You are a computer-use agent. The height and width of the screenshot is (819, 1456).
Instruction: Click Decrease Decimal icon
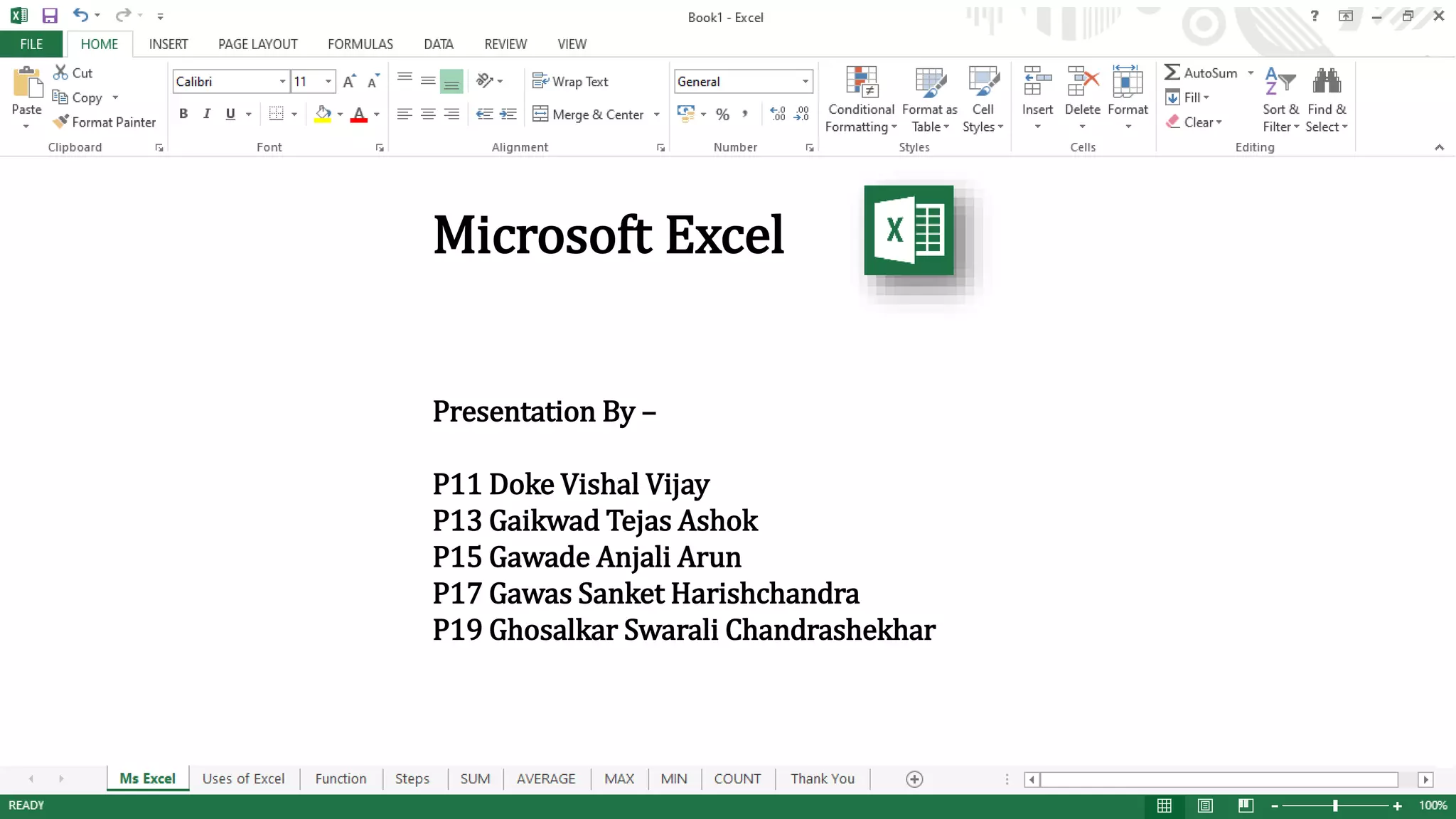802,114
